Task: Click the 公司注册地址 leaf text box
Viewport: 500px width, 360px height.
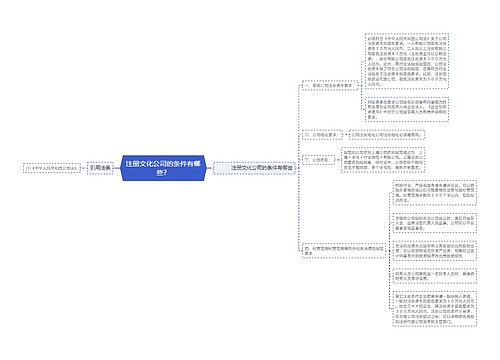Action: 387,135
